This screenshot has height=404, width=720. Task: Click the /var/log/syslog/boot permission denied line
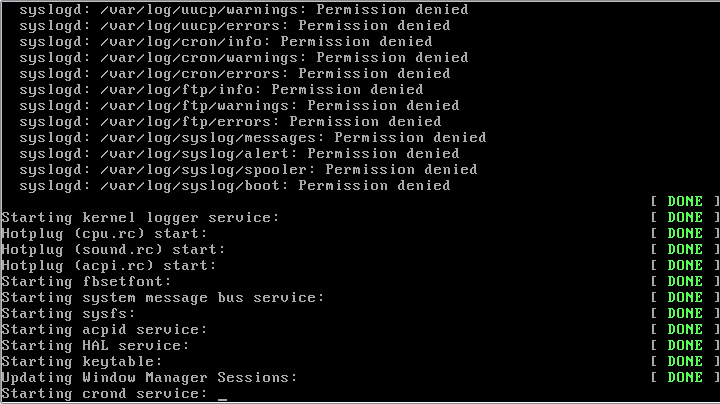pyautogui.click(x=234, y=185)
